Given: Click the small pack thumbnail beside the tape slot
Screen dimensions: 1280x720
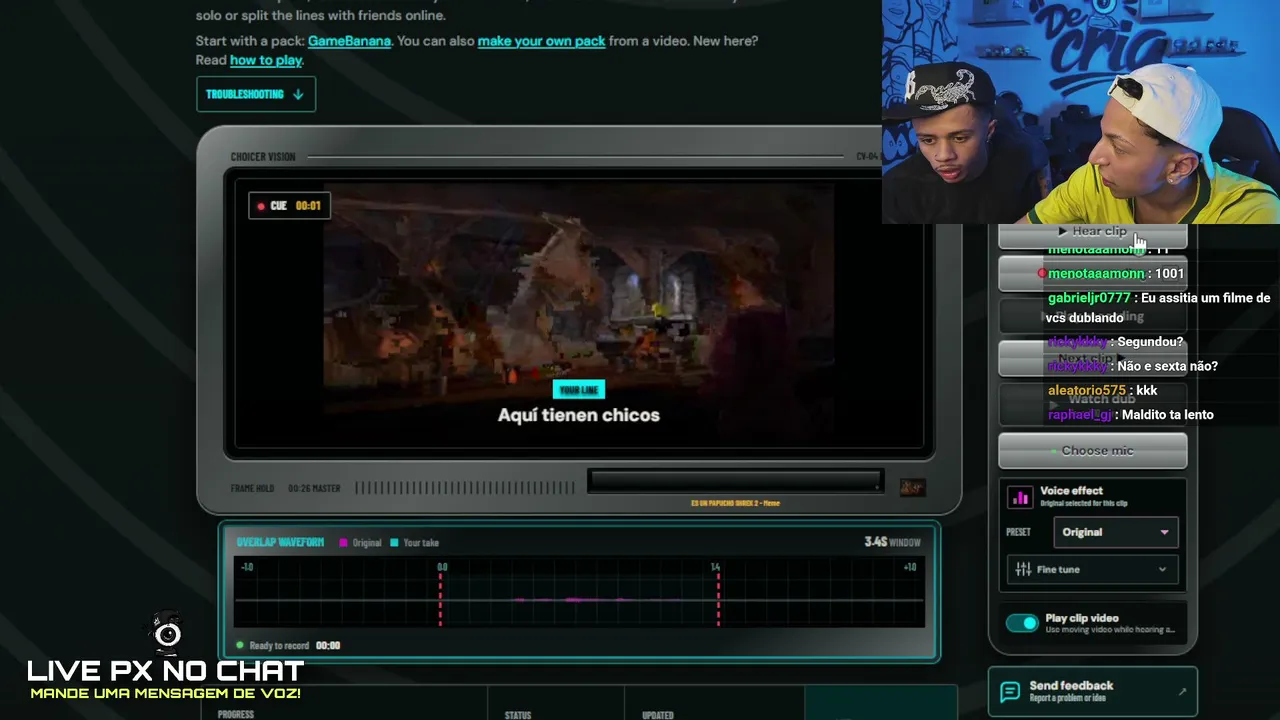Looking at the screenshot, I should point(912,487).
